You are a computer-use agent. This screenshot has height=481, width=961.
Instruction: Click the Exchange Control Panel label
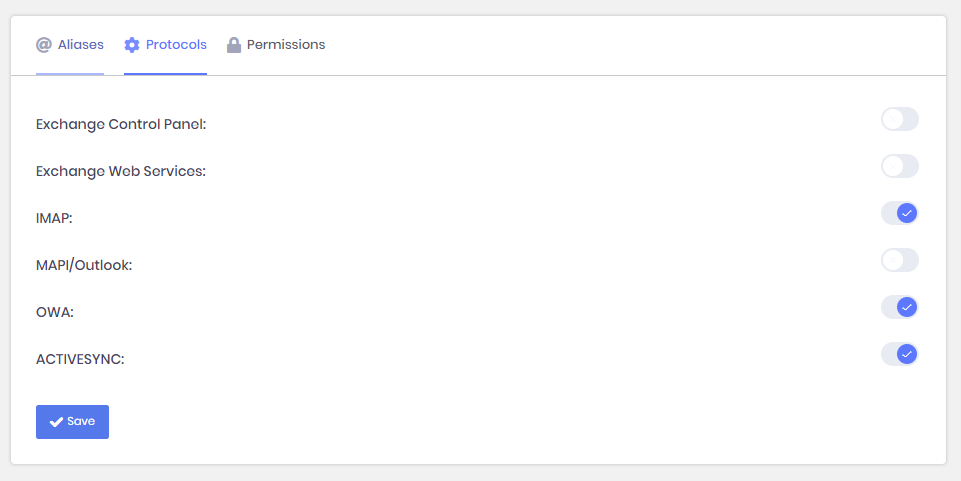click(x=121, y=124)
